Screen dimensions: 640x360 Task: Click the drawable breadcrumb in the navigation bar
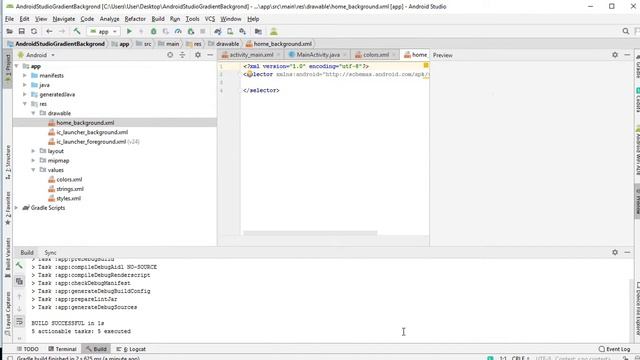[x=224, y=44]
